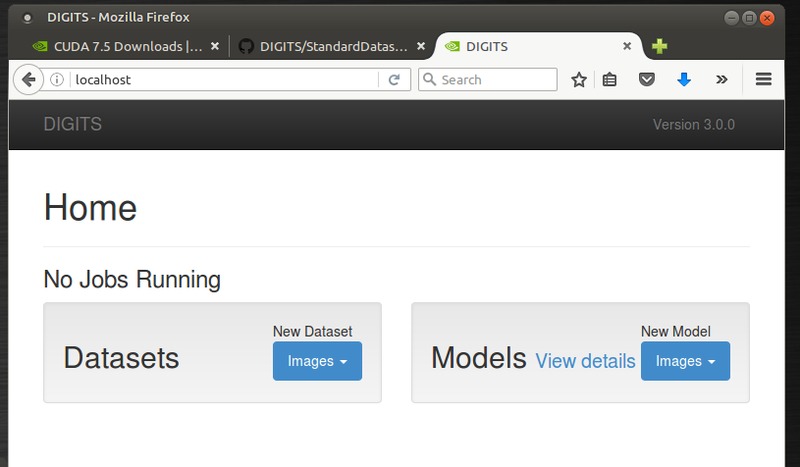Open the Models View details link
This screenshot has height=467, width=800.
(x=585, y=361)
